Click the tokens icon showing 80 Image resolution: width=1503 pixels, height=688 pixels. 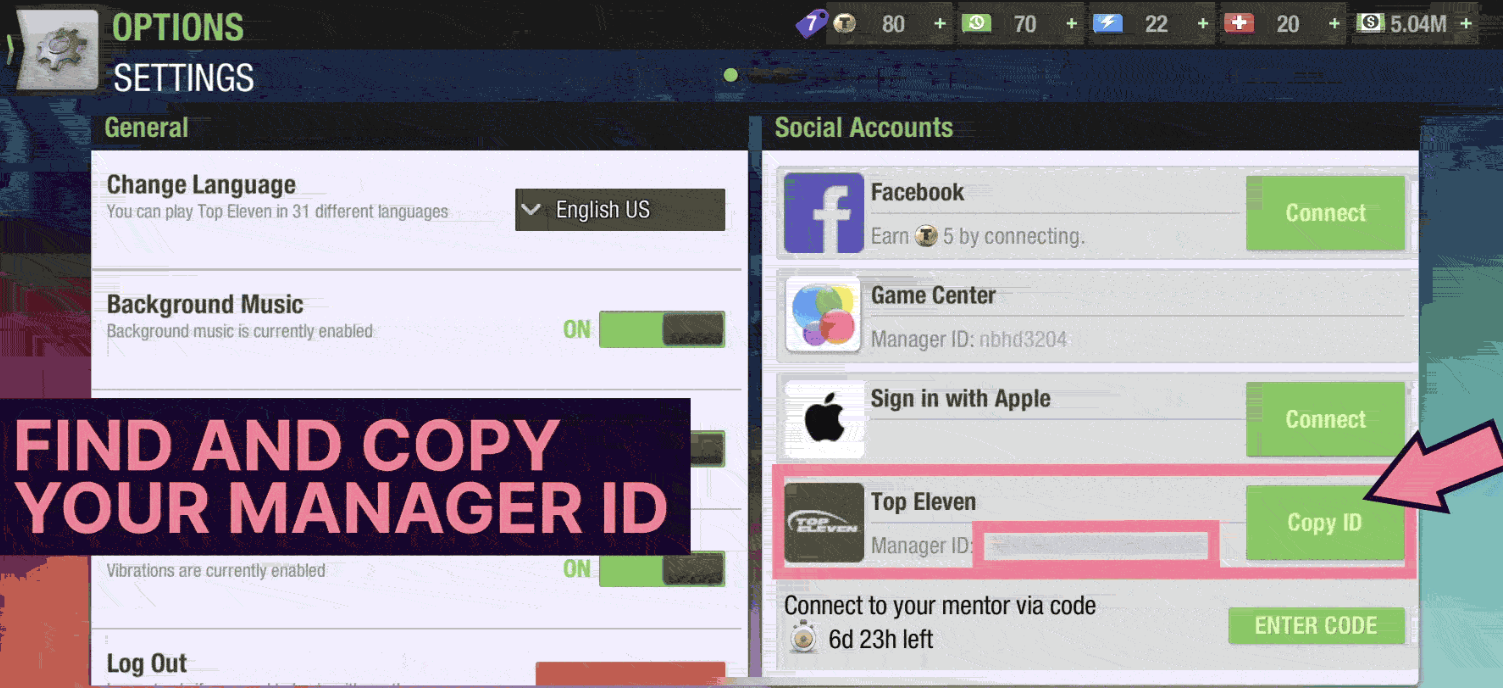[845, 23]
